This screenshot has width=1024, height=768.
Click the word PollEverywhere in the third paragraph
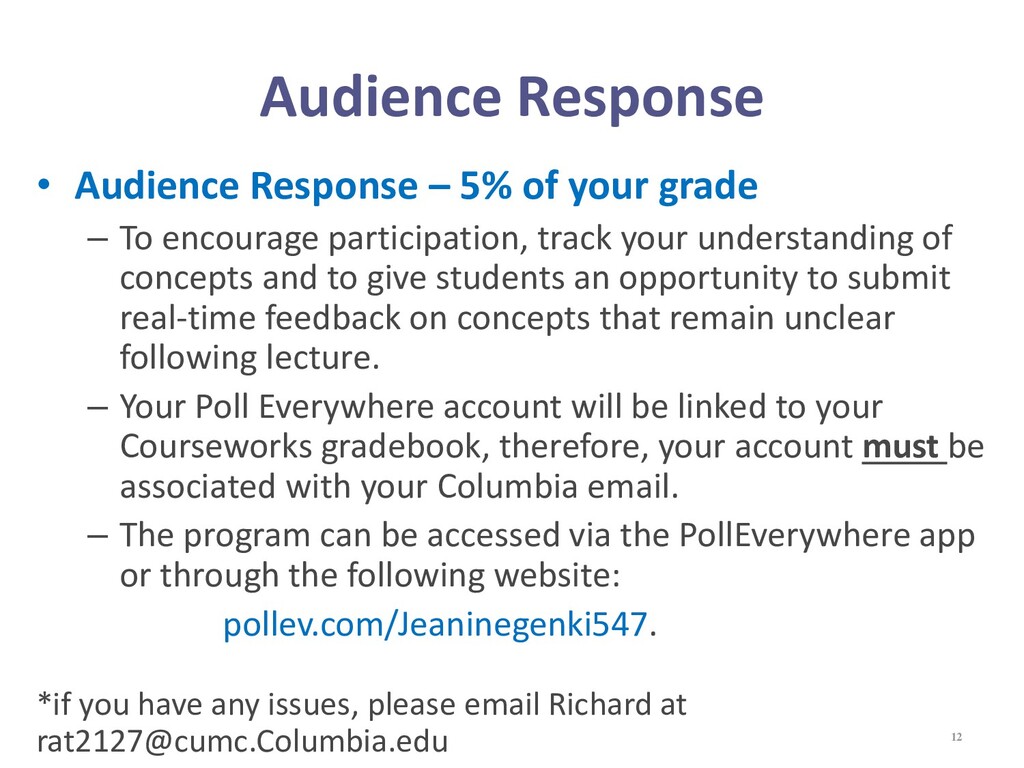click(x=793, y=536)
